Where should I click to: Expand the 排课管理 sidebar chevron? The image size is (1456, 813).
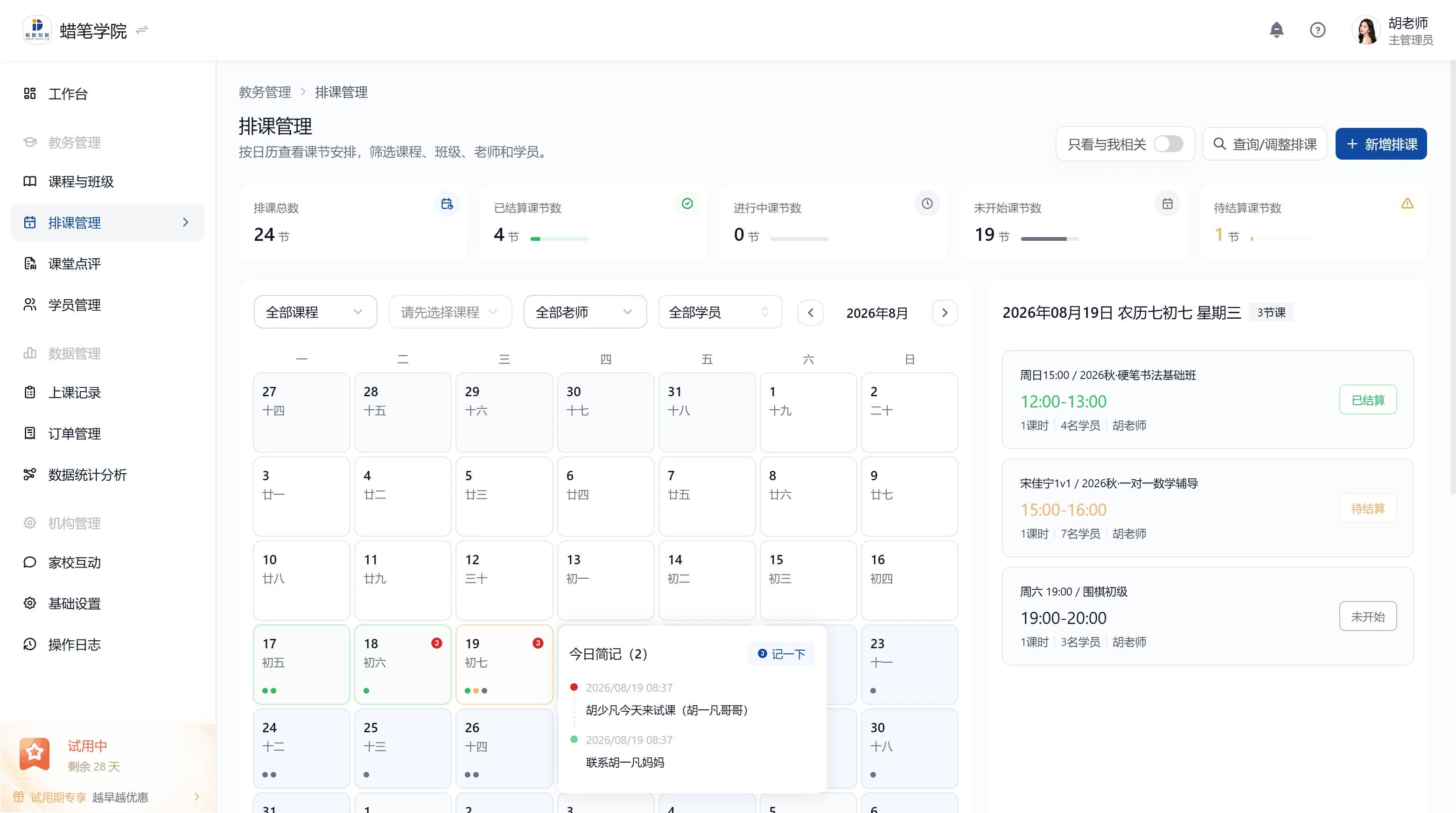point(185,222)
